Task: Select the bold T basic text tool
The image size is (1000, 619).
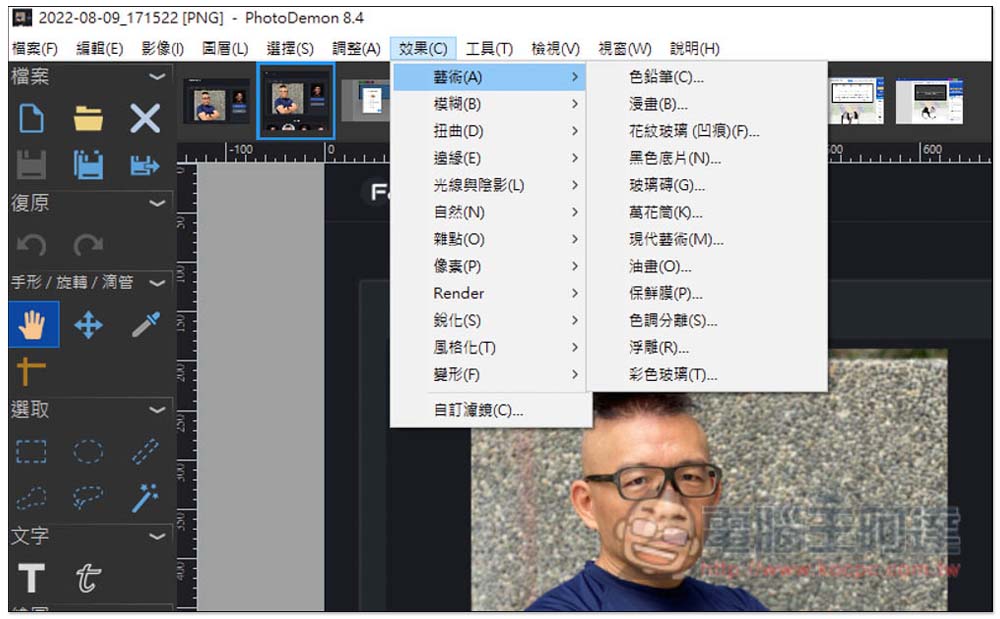Action: tap(32, 578)
